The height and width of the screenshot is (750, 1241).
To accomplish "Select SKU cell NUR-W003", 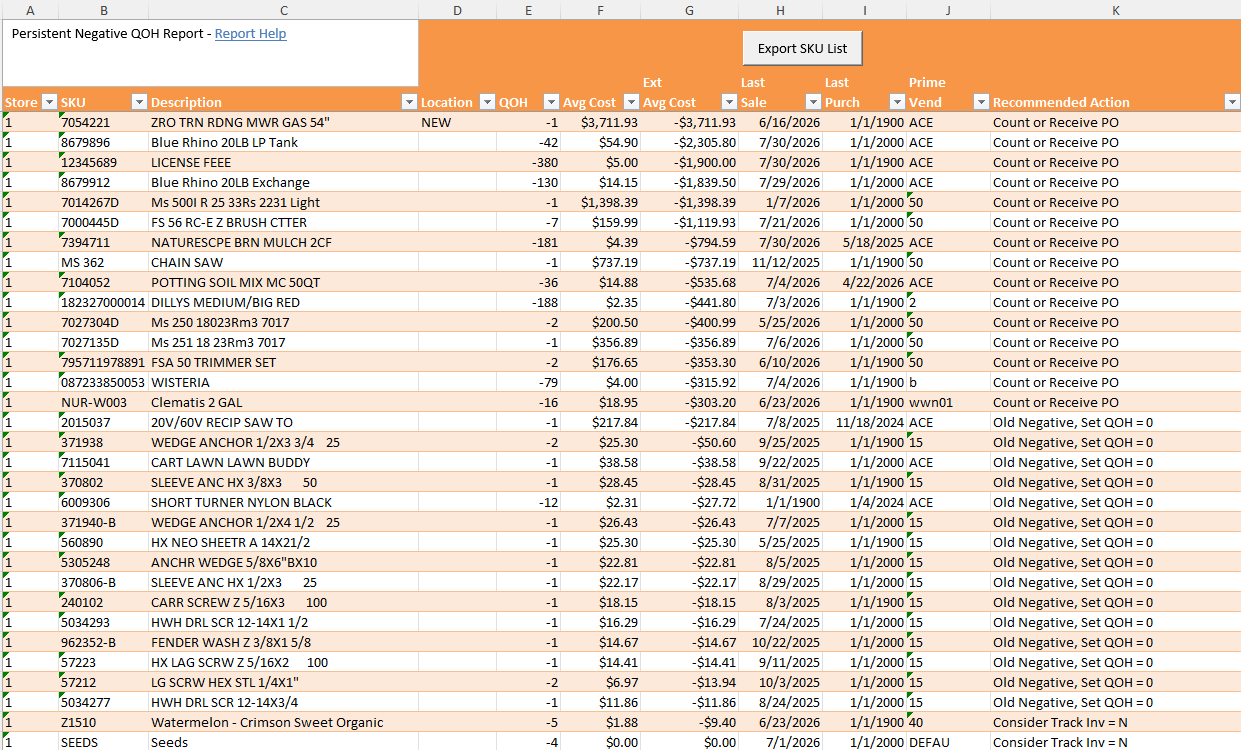I will coord(103,402).
